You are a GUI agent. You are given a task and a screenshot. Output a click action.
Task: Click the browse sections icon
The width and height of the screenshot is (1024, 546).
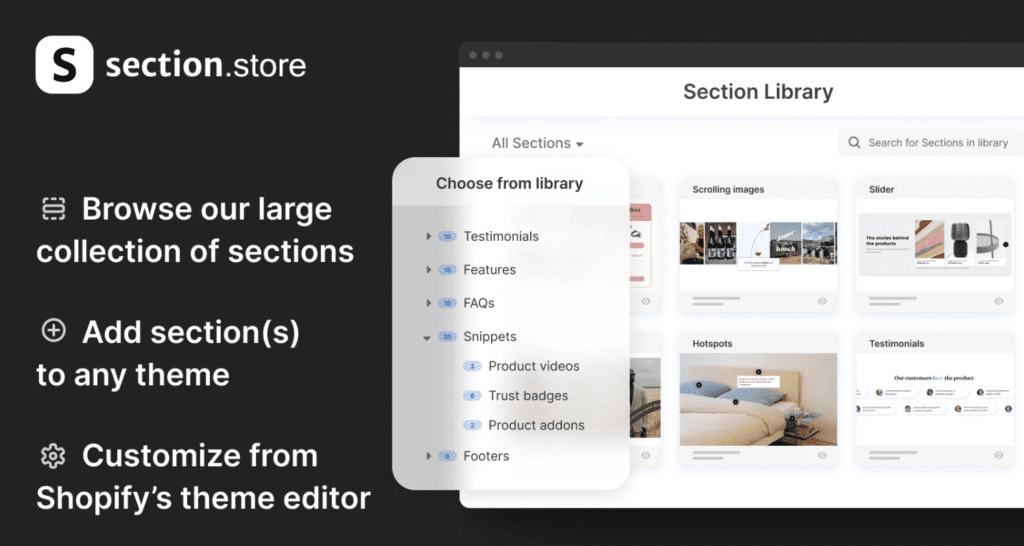point(53,209)
